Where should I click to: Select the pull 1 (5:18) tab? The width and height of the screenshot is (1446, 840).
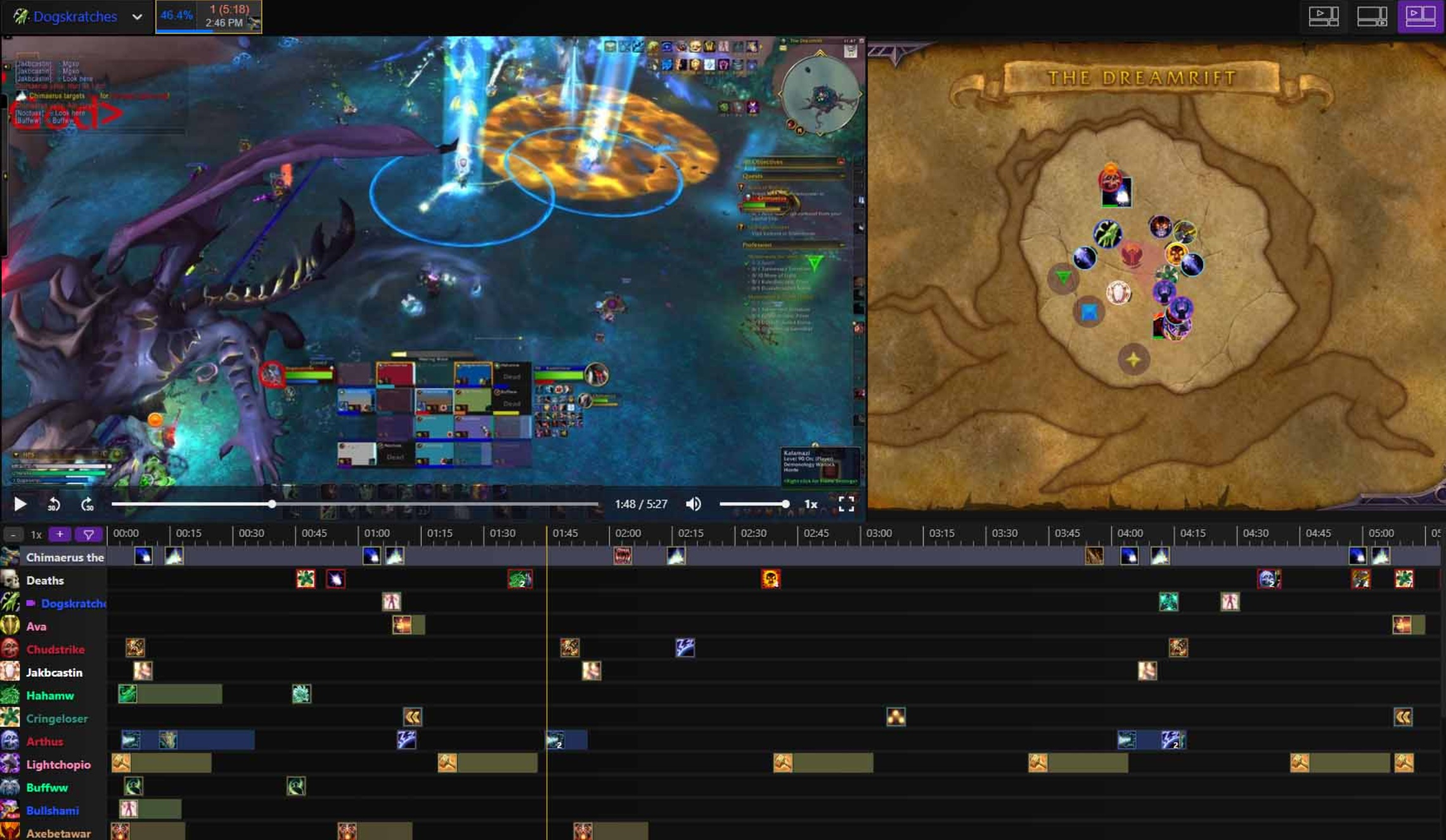click(x=209, y=16)
